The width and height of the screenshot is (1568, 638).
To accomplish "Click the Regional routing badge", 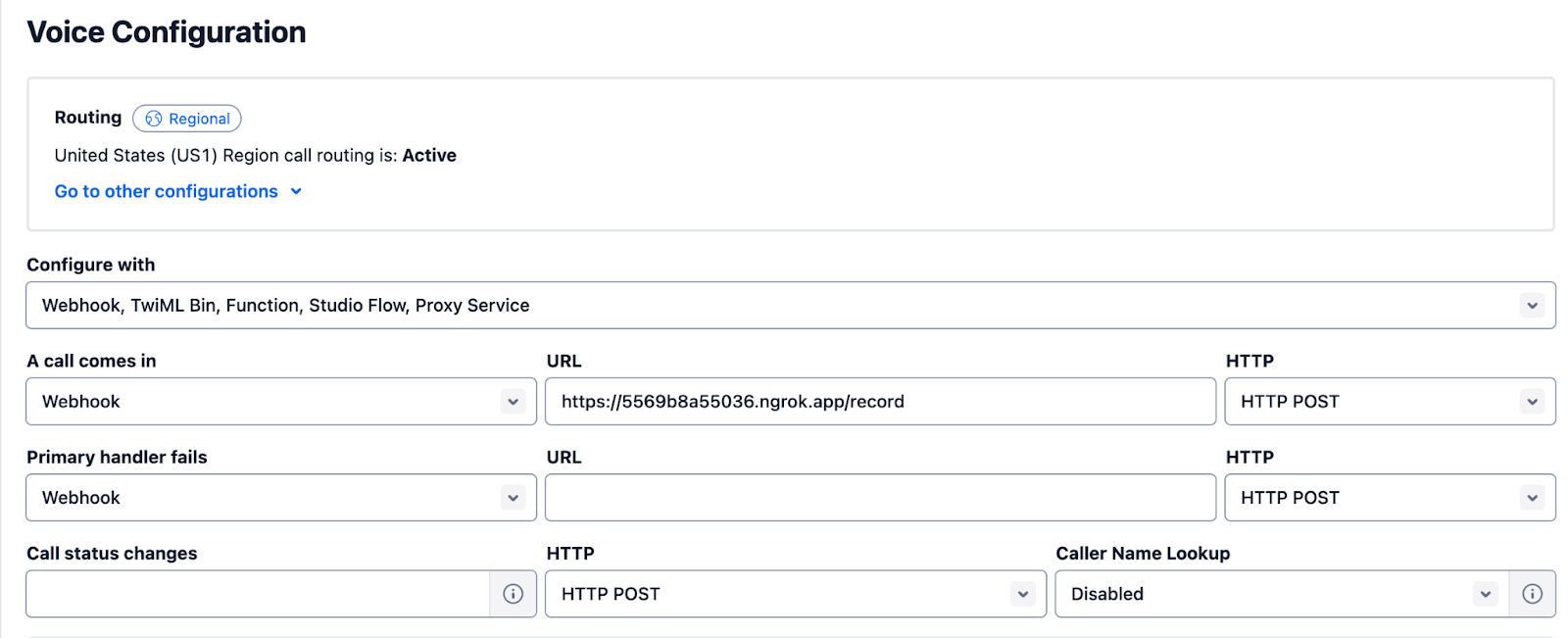I will coord(186,119).
